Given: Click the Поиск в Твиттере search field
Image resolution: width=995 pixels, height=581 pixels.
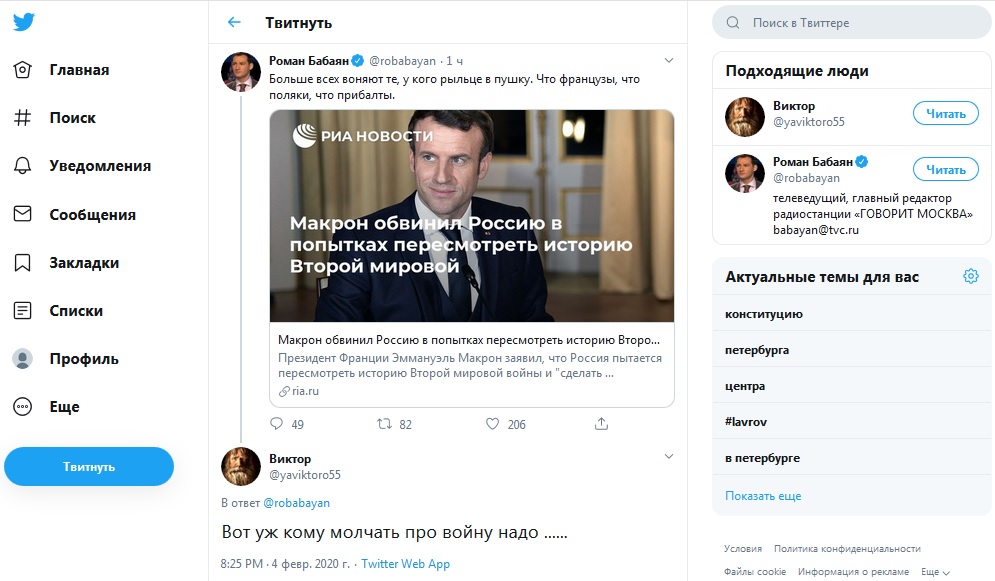Looking at the screenshot, I should [x=850, y=22].
